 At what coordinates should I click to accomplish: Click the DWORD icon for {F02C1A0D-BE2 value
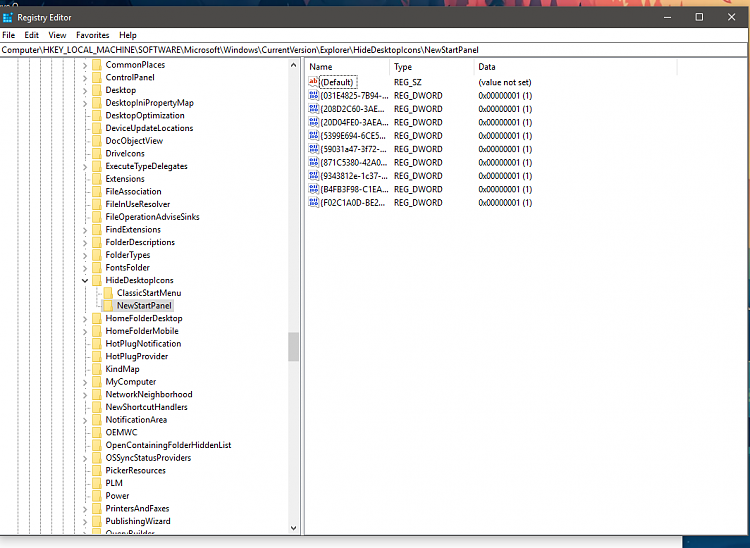click(x=313, y=202)
